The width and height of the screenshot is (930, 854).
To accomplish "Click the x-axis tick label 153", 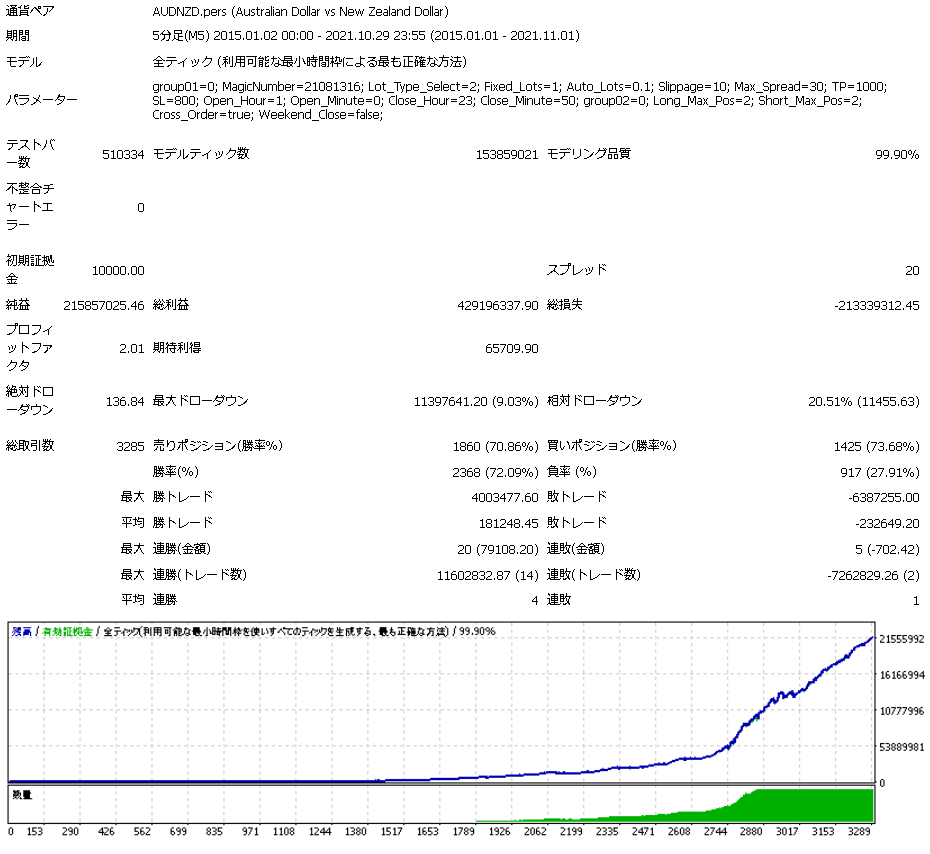I will tap(35, 831).
